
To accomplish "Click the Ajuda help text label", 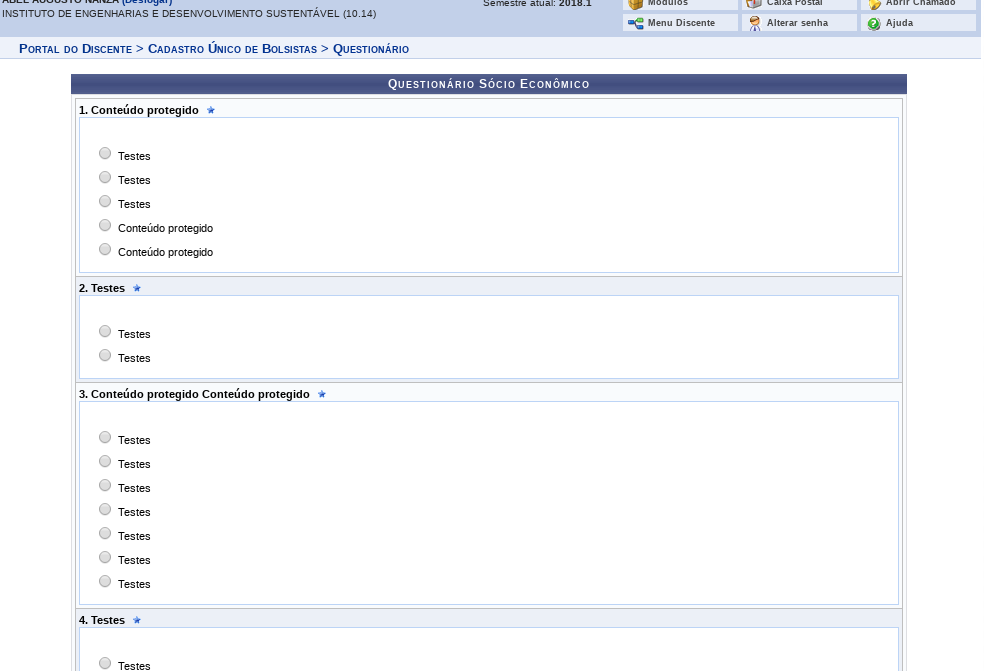I will (x=899, y=23).
